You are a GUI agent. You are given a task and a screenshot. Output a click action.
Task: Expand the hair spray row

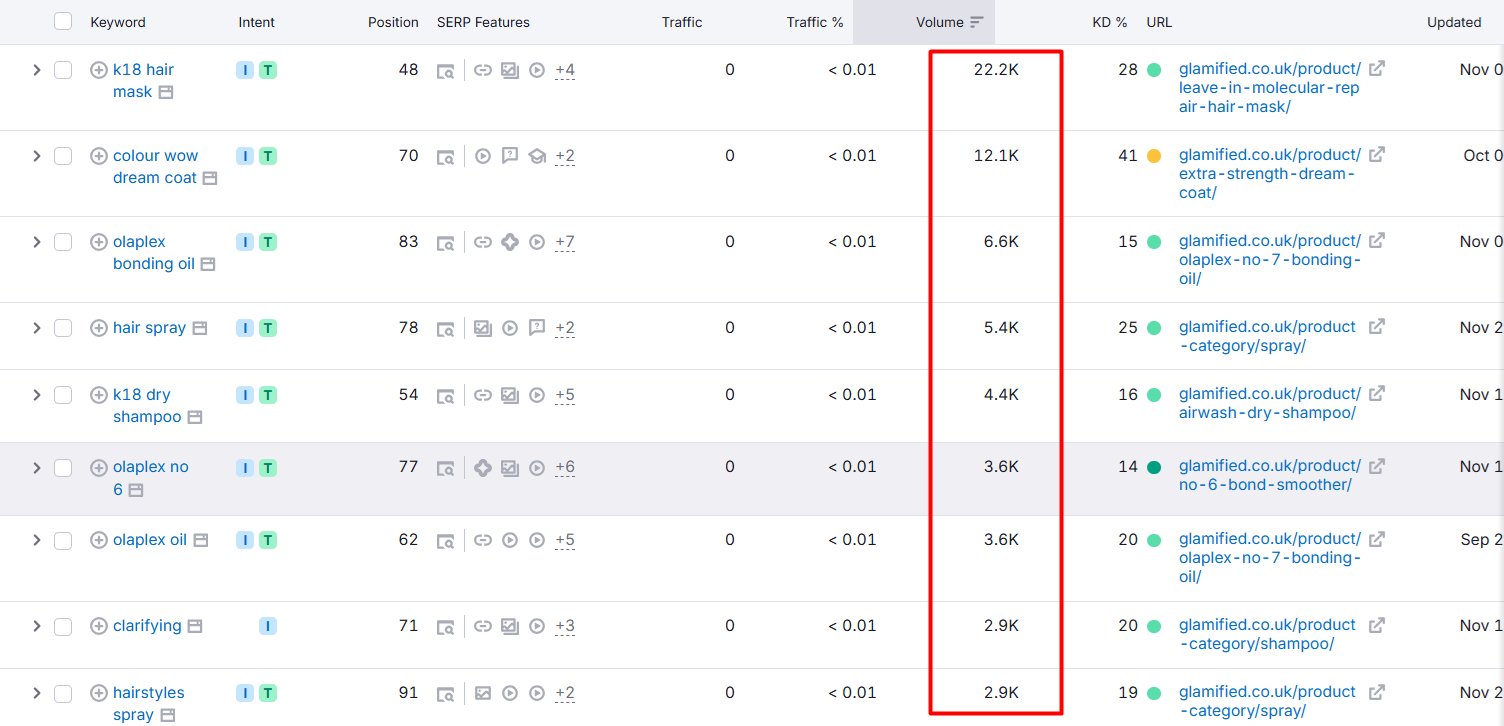click(37, 328)
